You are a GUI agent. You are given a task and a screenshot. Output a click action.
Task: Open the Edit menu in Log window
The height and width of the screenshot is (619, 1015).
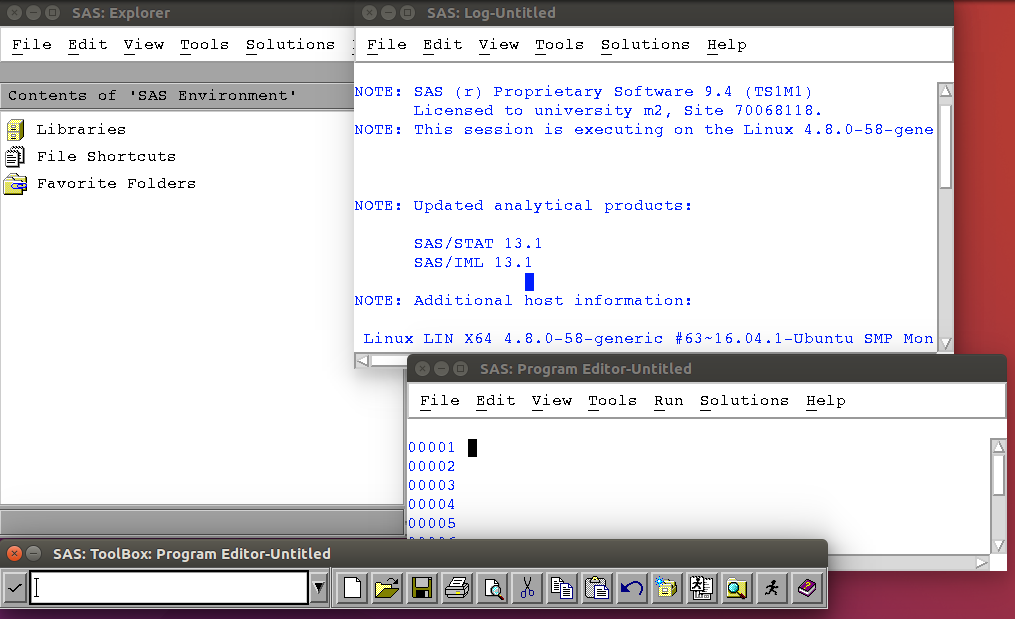(x=442, y=45)
